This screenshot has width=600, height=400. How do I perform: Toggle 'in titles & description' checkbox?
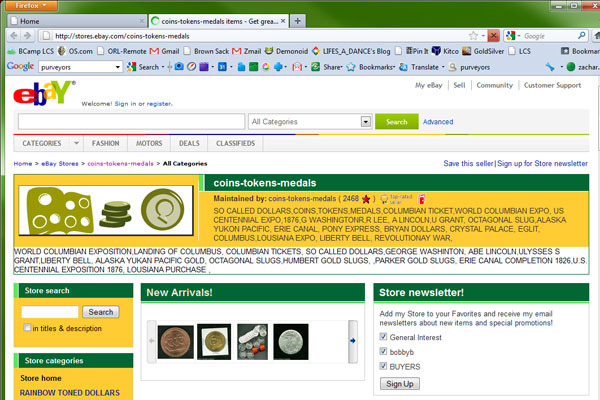coord(27,328)
